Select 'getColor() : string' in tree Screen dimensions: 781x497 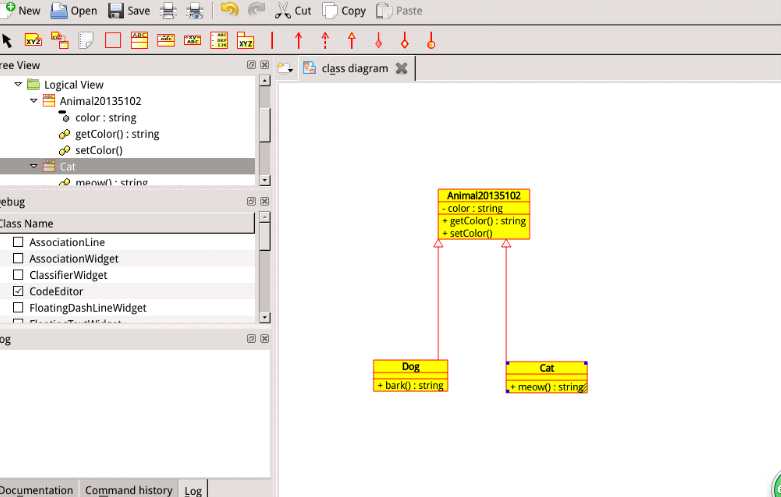pos(117,134)
